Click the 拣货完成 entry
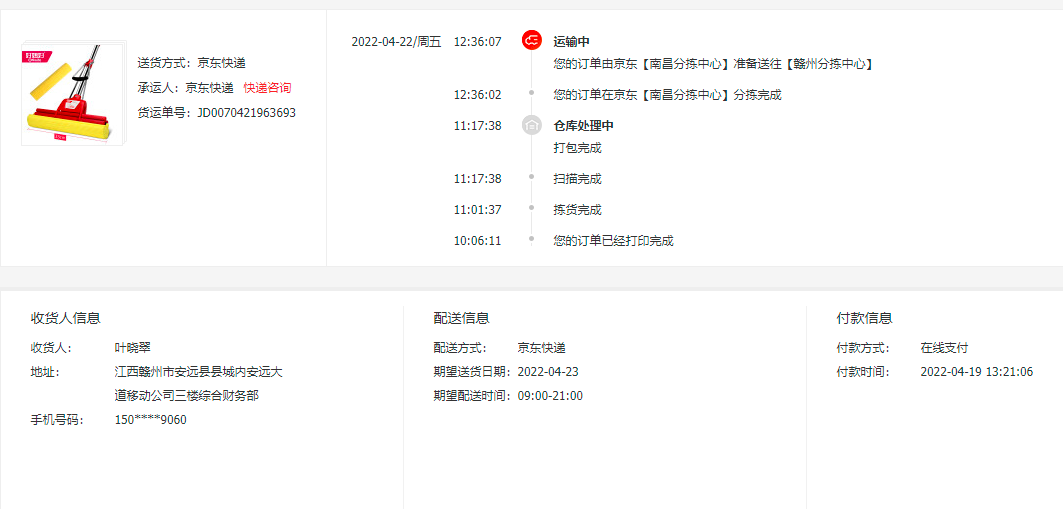This screenshot has height=509, width=1063. pyautogui.click(x=577, y=210)
